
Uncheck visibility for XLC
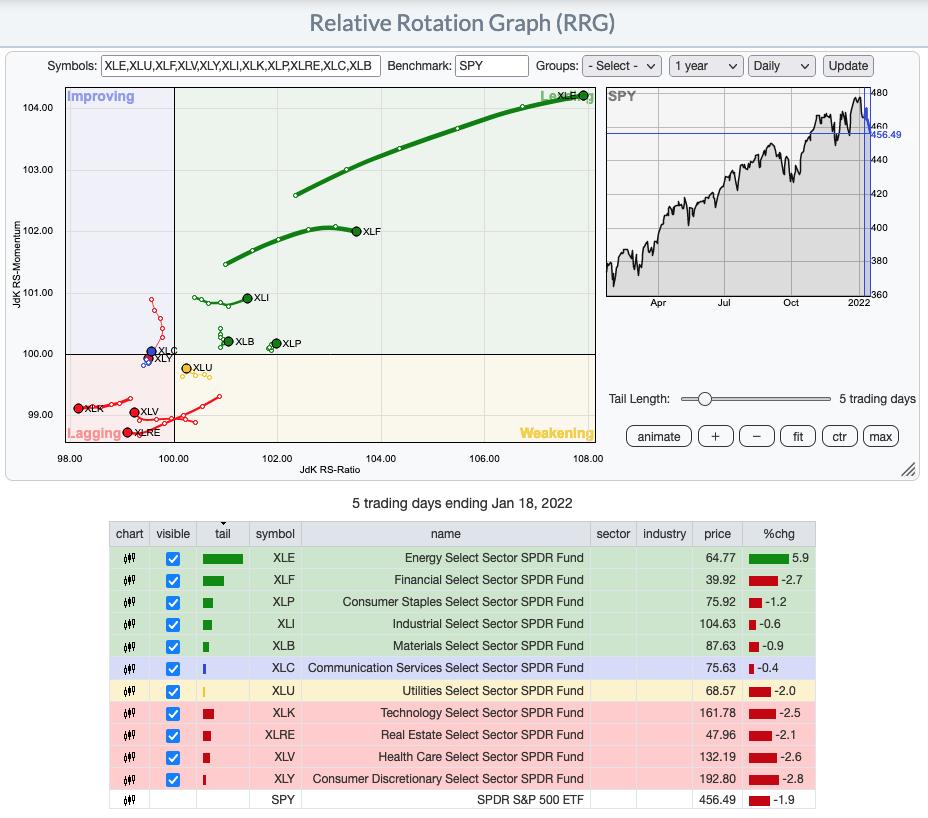tap(173, 669)
